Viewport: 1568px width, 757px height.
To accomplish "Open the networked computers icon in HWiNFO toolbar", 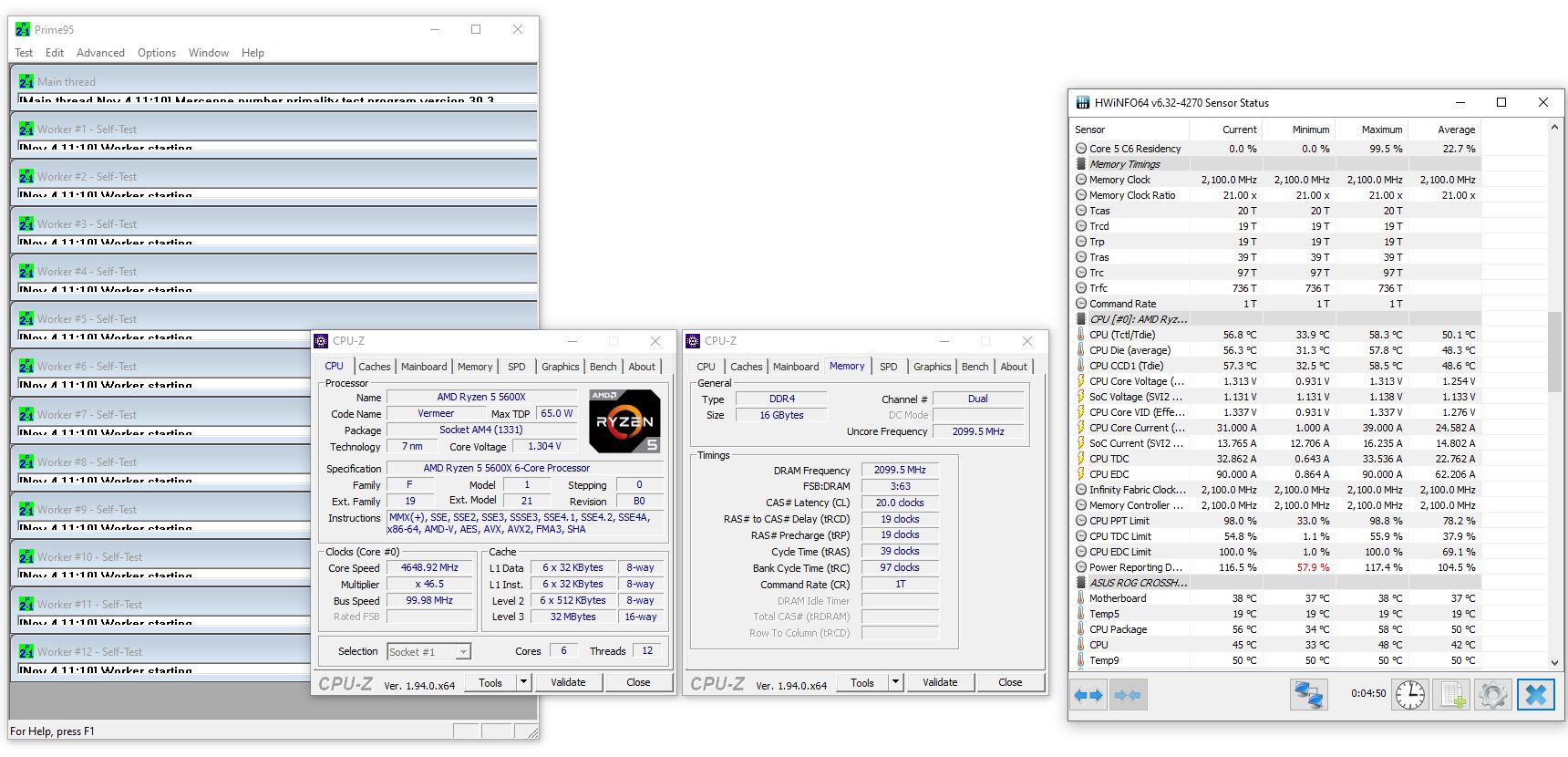I will coord(1309,695).
